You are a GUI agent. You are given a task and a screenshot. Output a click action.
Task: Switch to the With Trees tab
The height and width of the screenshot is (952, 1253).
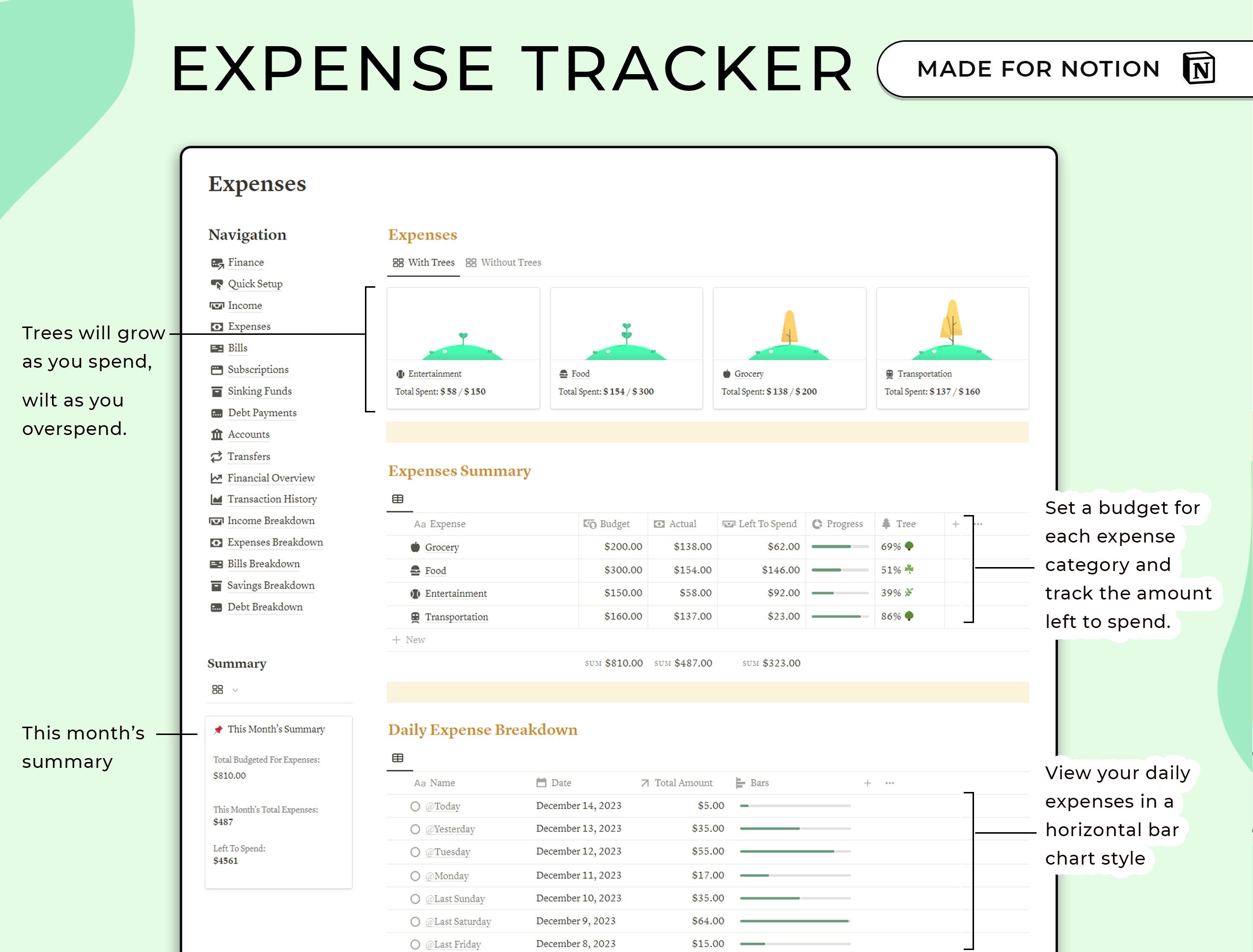click(x=423, y=262)
